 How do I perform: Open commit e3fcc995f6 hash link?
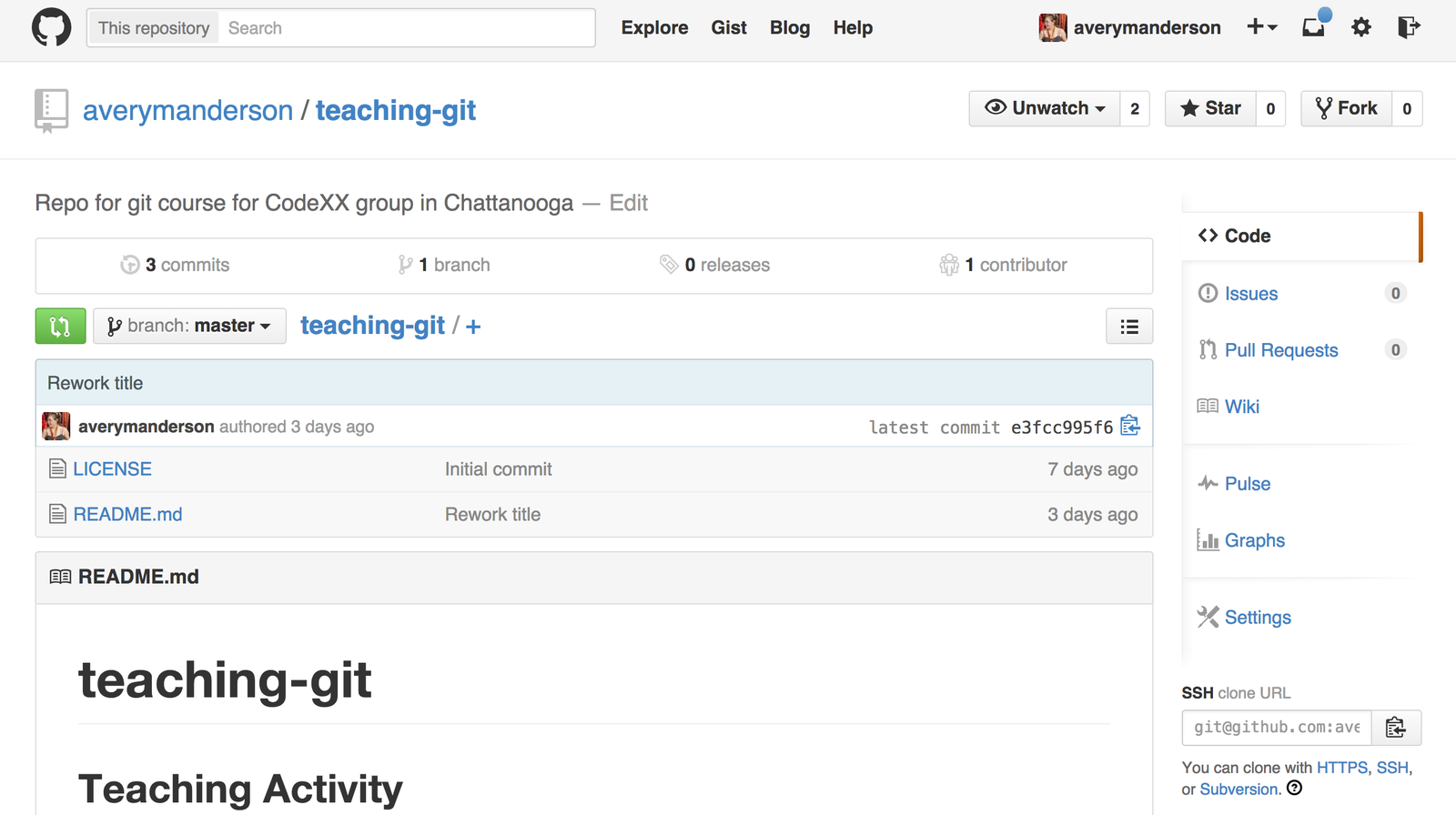coord(1062,427)
